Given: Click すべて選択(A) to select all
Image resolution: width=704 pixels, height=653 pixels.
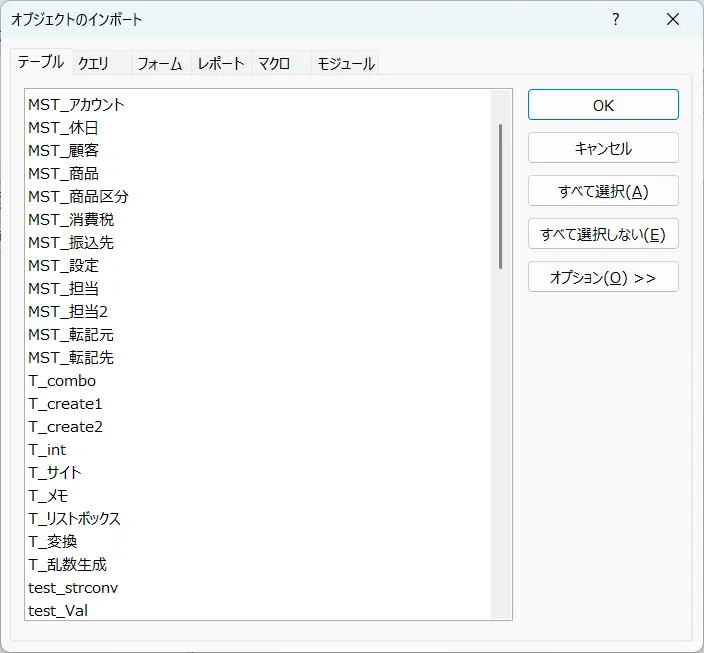Looking at the screenshot, I should tap(603, 191).
